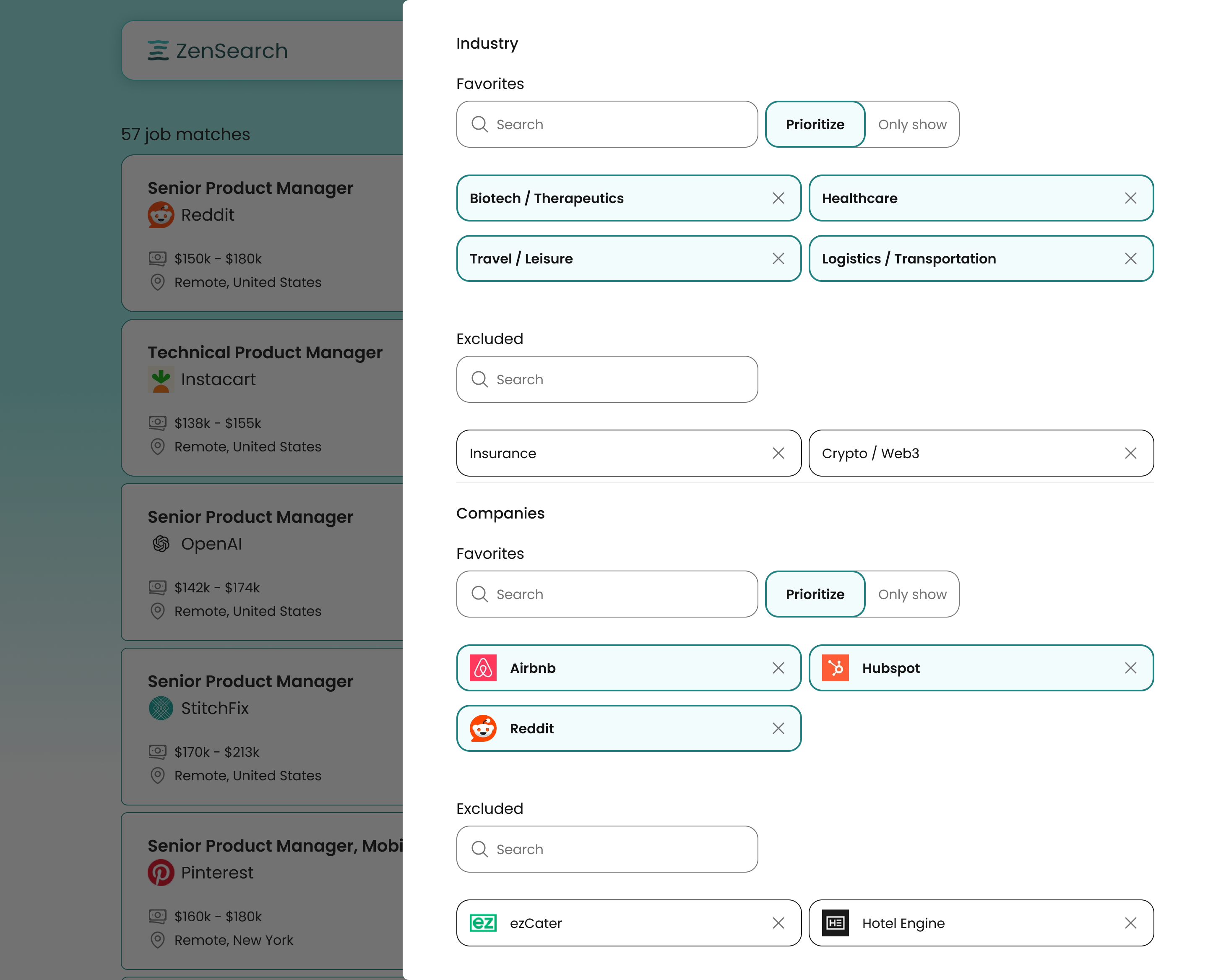Select Only show for company favorites
Image resolution: width=1208 pixels, height=980 pixels.
911,594
